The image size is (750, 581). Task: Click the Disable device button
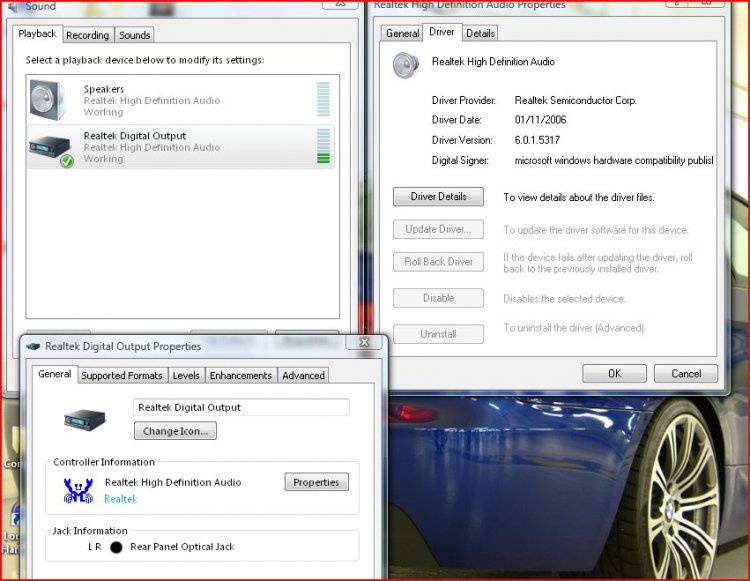click(x=438, y=298)
